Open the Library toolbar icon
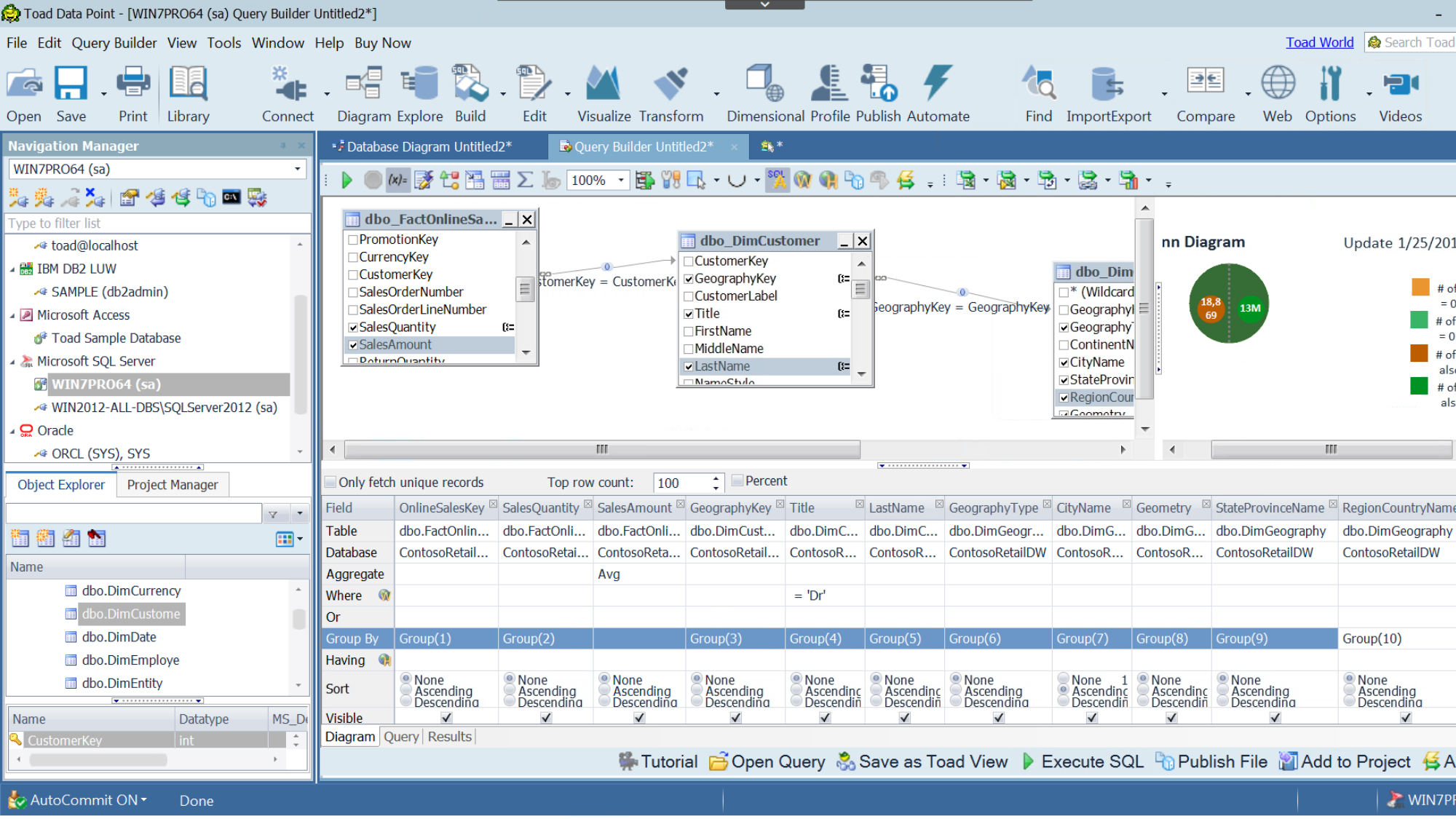Image resolution: width=1456 pixels, height=819 pixels. (189, 84)
